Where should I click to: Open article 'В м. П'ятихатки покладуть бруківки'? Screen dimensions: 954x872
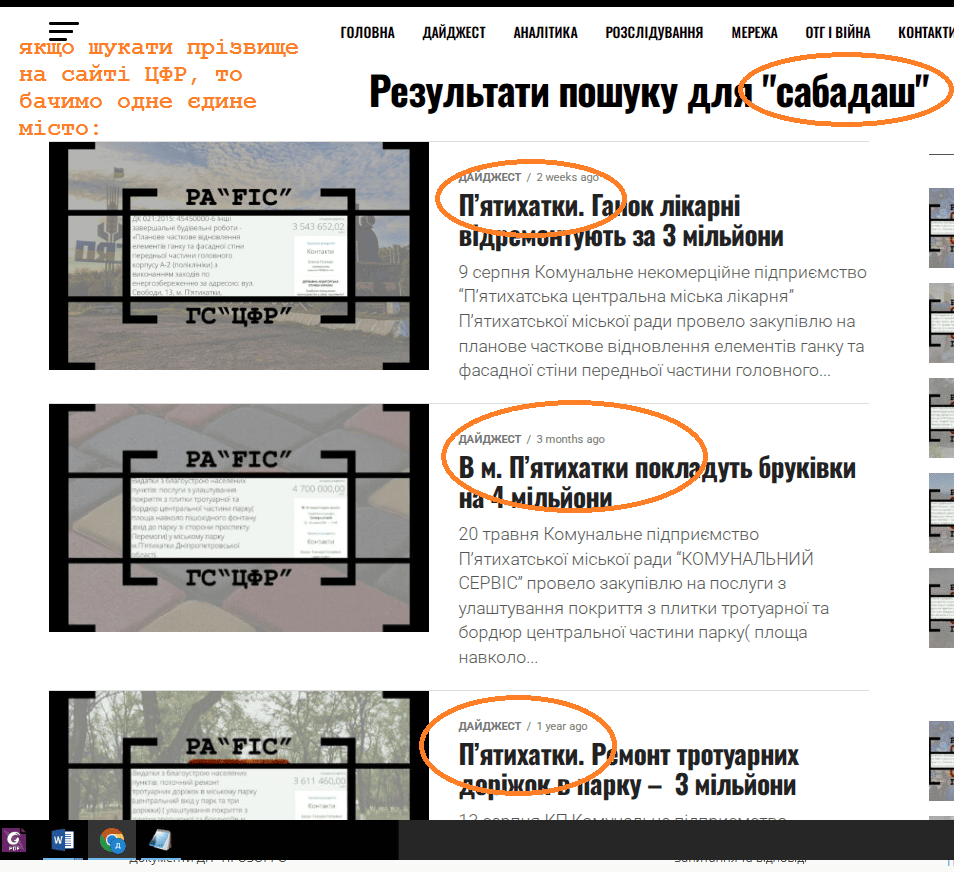656,482
